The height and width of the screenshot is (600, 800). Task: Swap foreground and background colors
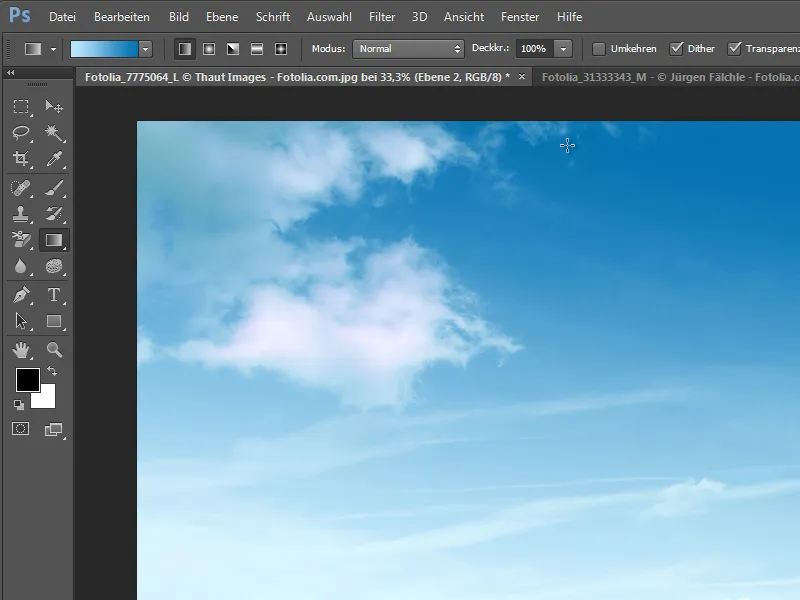(52, 371)
